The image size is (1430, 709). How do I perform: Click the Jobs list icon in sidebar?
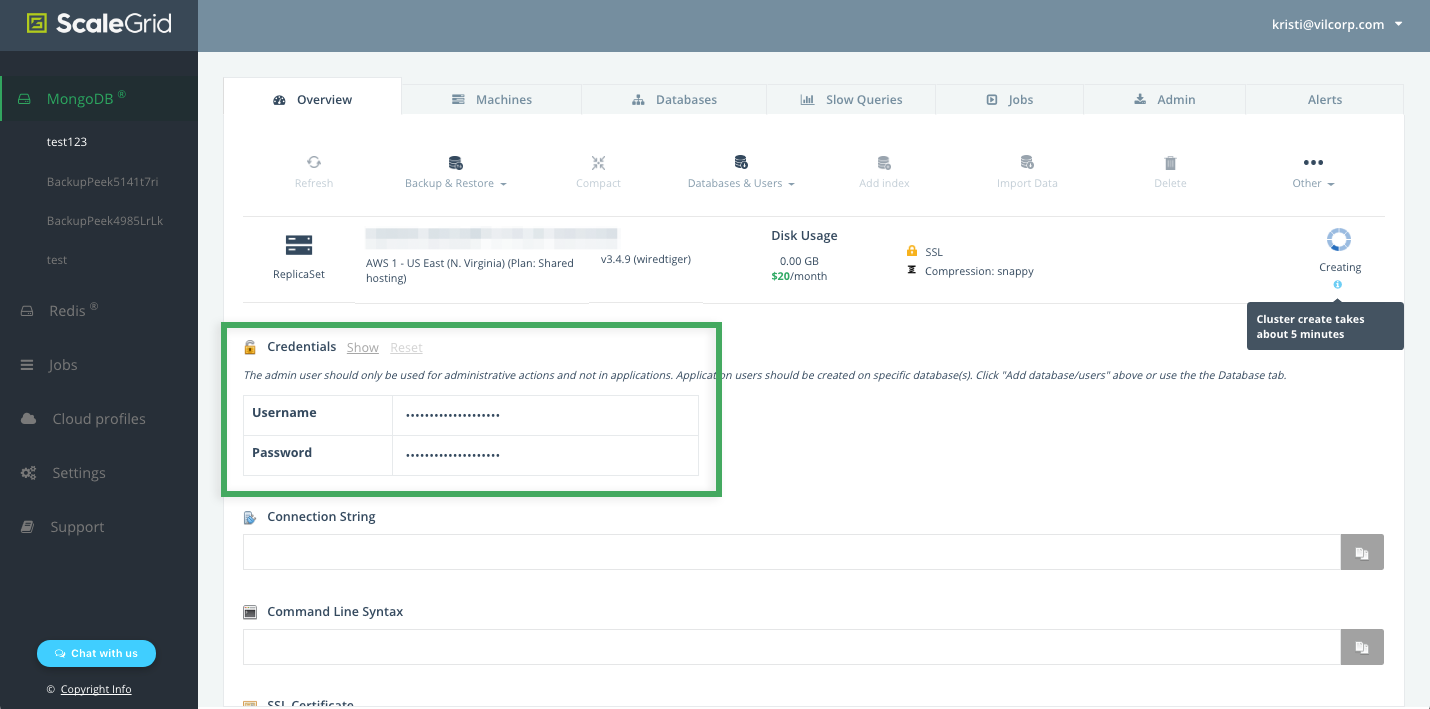[27, 365]
